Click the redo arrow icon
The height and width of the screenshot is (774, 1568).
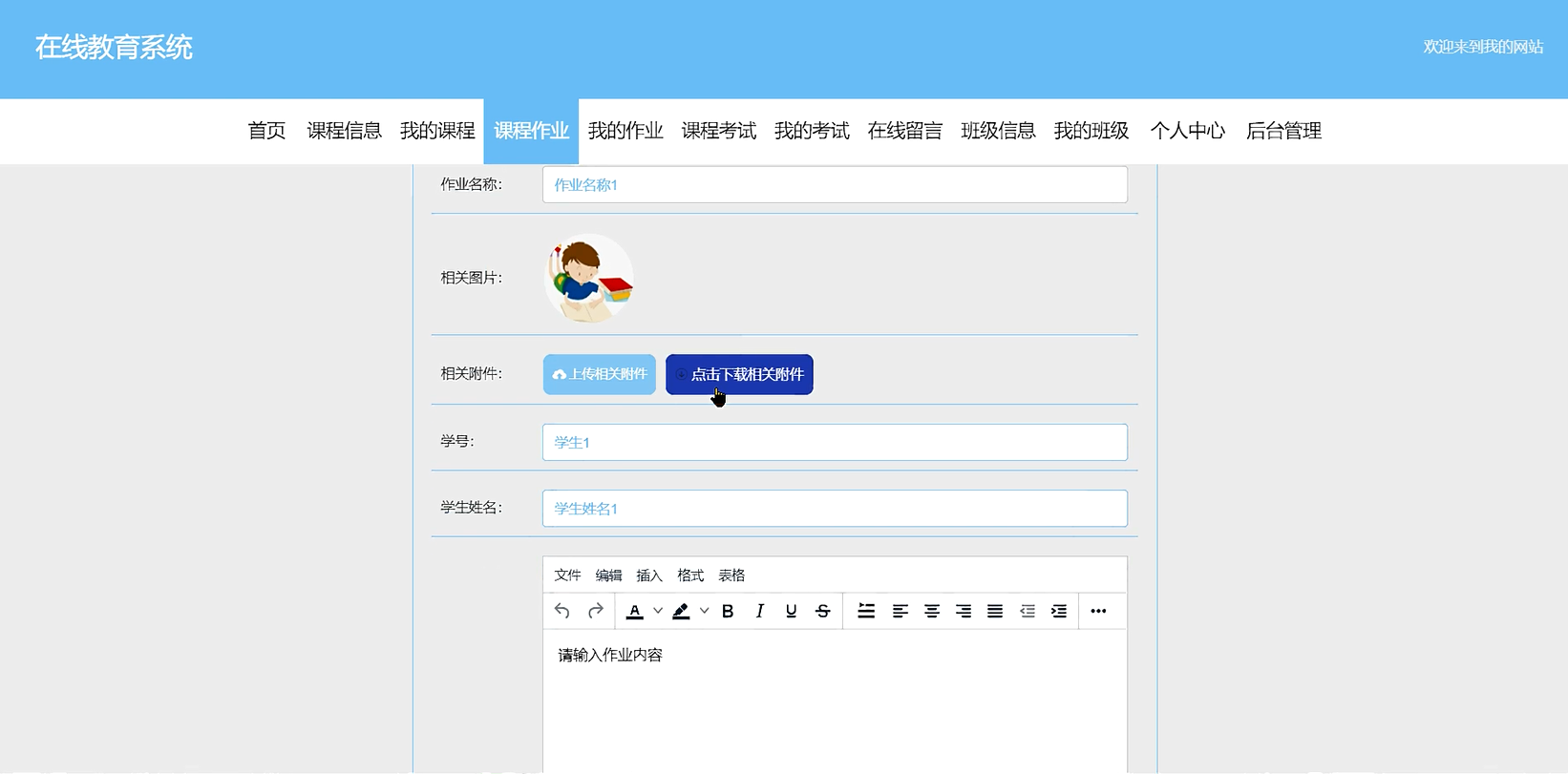tap(595, 611)
